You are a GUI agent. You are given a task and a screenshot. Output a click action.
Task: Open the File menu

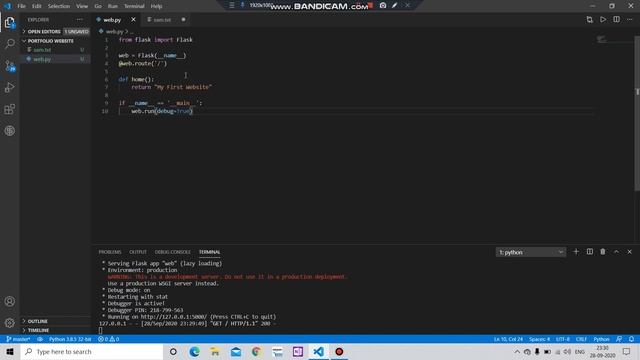tap(21, 6)
